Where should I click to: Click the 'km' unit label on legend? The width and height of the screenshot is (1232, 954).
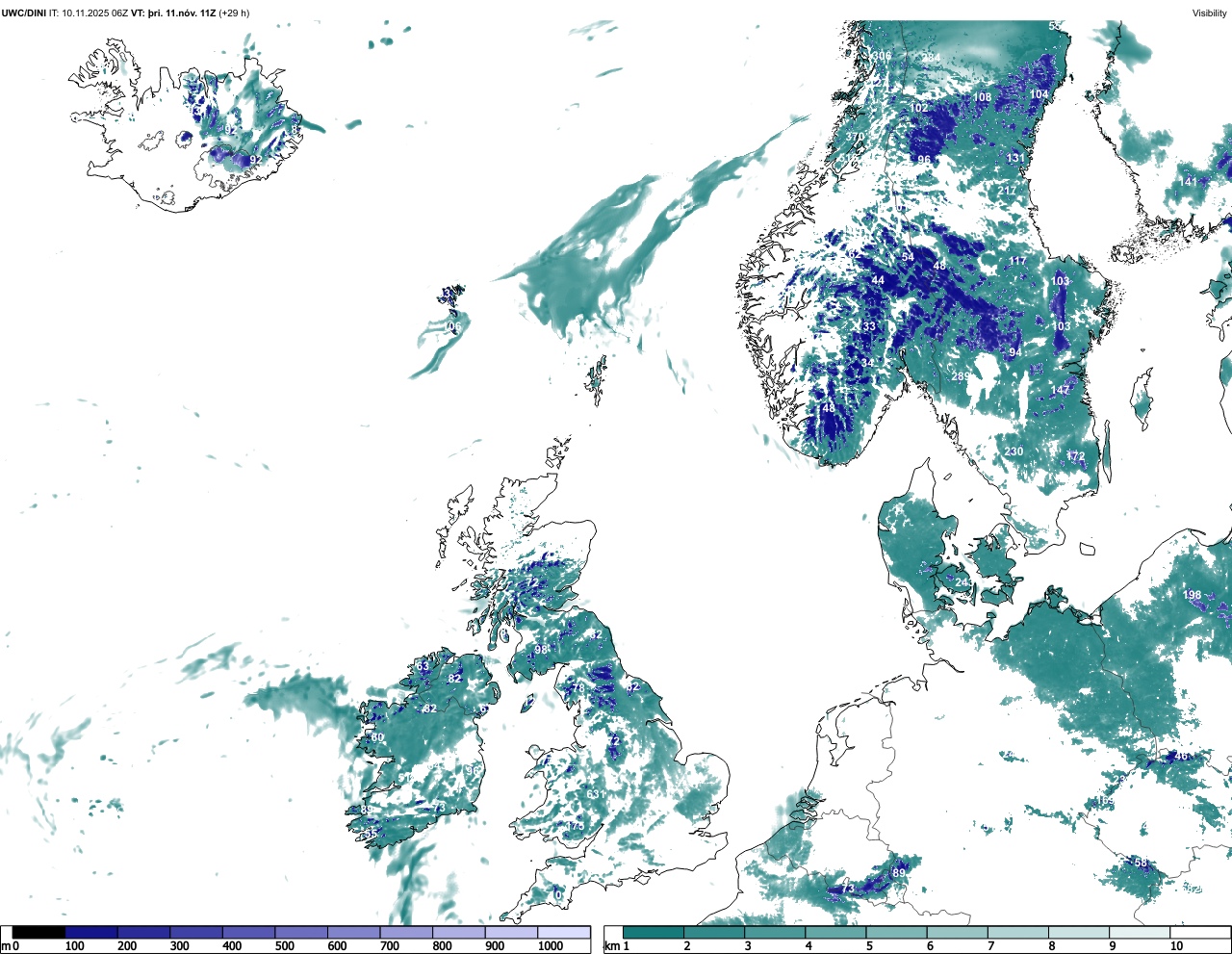[x=610, y=946]
